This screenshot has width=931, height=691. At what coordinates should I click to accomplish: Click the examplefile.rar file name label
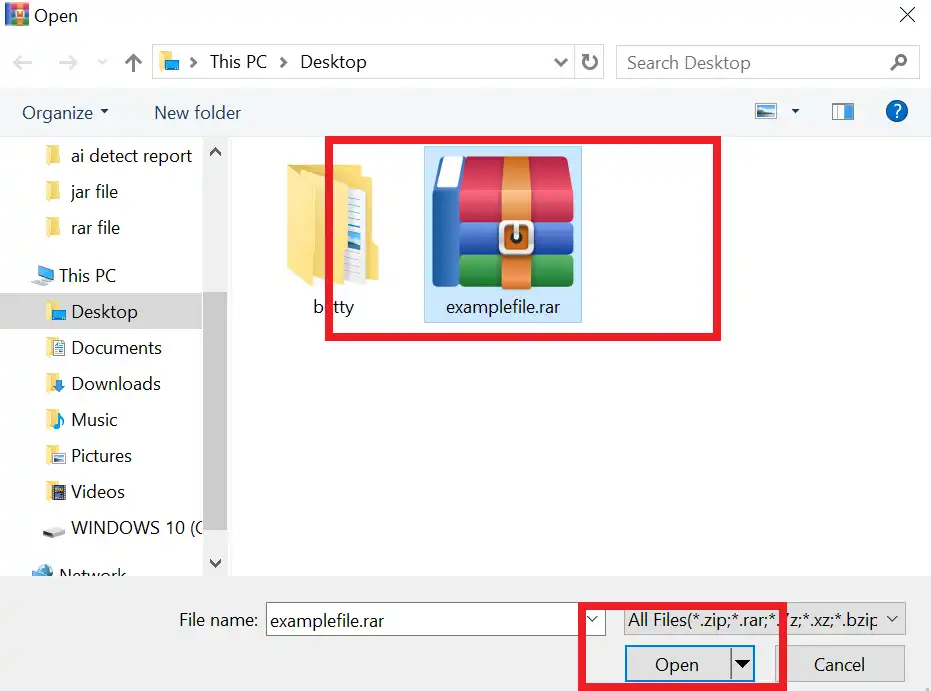[x=503, y=307]
